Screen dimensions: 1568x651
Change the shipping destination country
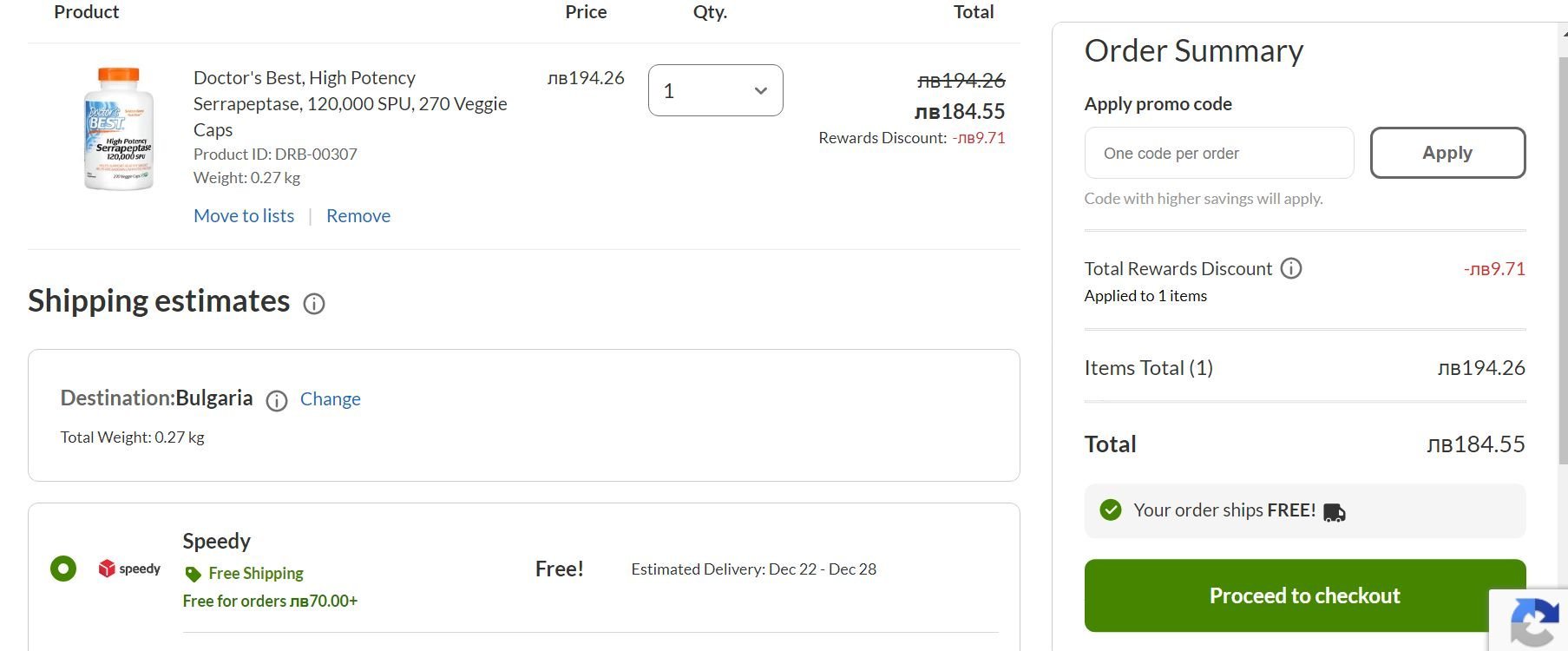pos(331,399)
